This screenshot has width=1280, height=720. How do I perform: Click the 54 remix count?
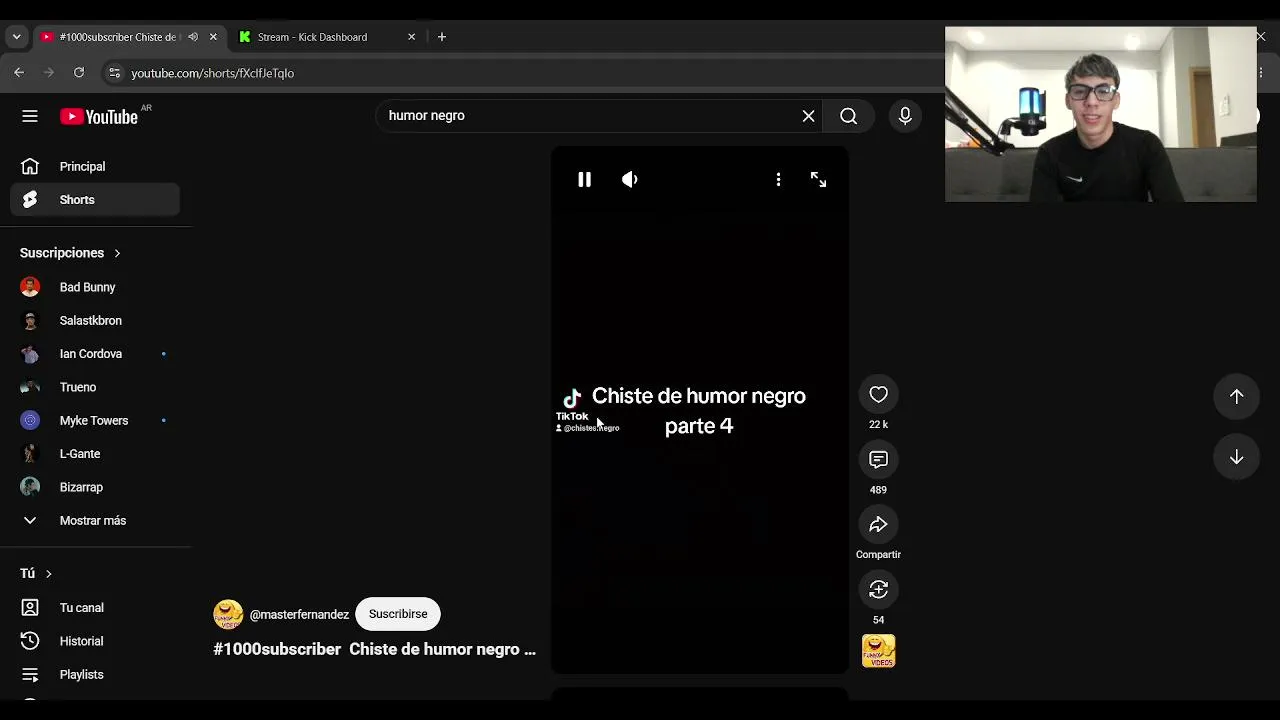pos(878,620)
